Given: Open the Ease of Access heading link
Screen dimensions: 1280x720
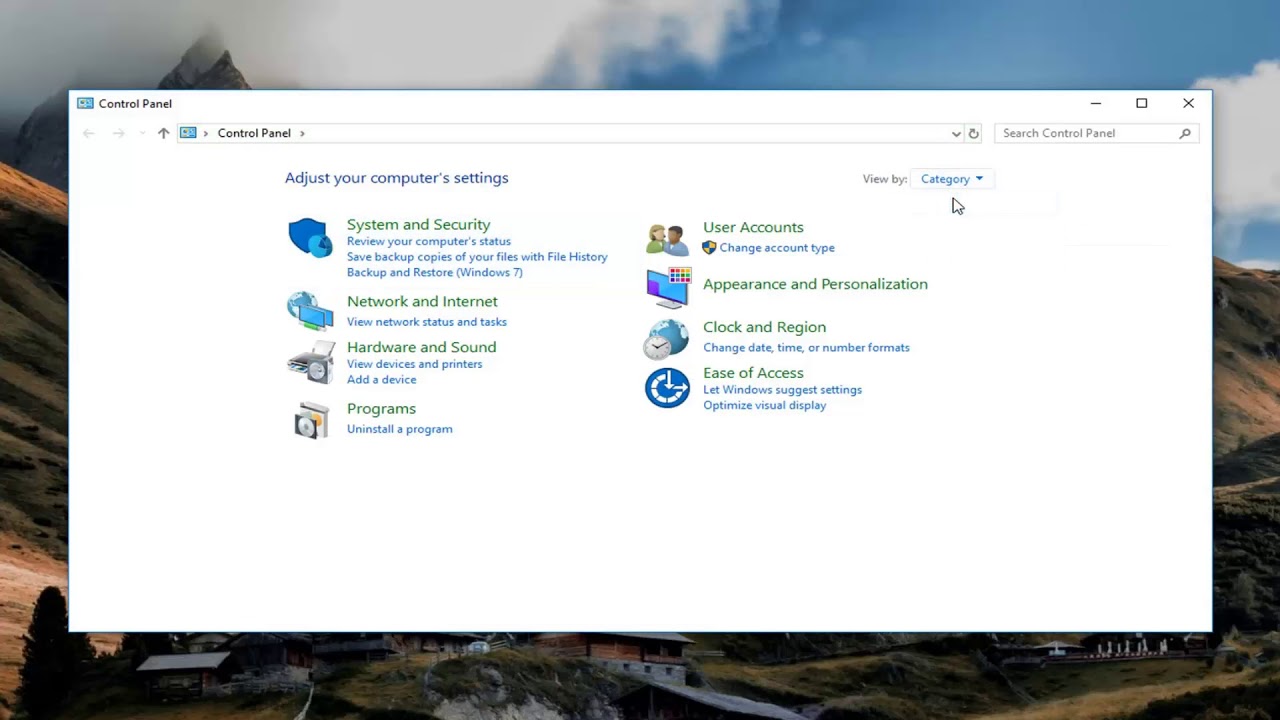Looking at the screenshot, I should 753,373.
